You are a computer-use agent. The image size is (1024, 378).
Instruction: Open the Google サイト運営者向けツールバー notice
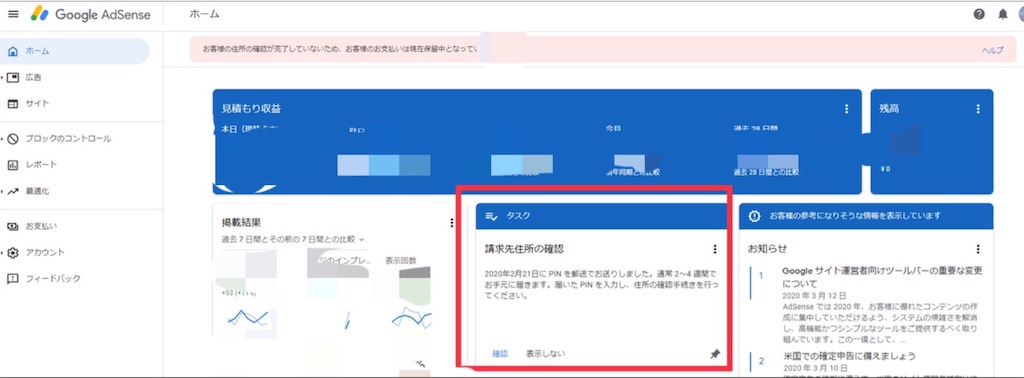pyautogui.click(x=882, y=277)
